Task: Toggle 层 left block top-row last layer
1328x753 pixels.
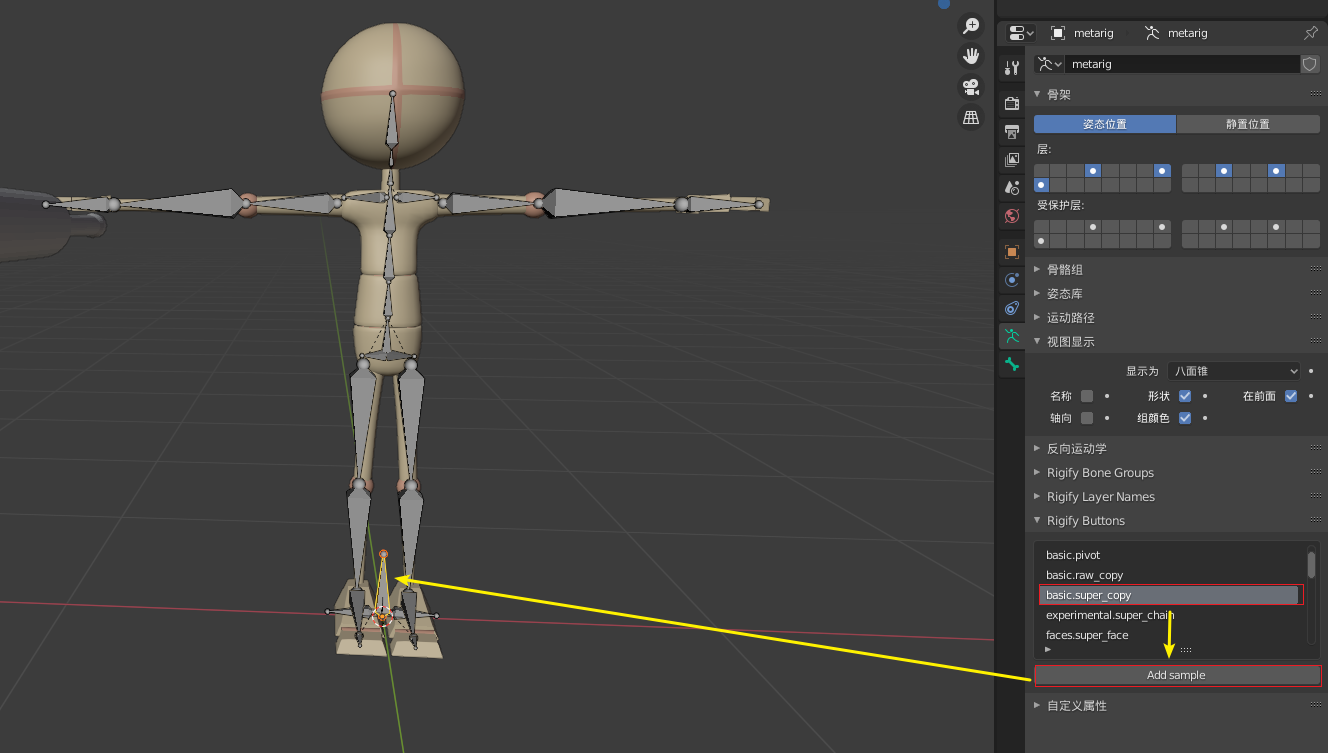Action: 1162,171
